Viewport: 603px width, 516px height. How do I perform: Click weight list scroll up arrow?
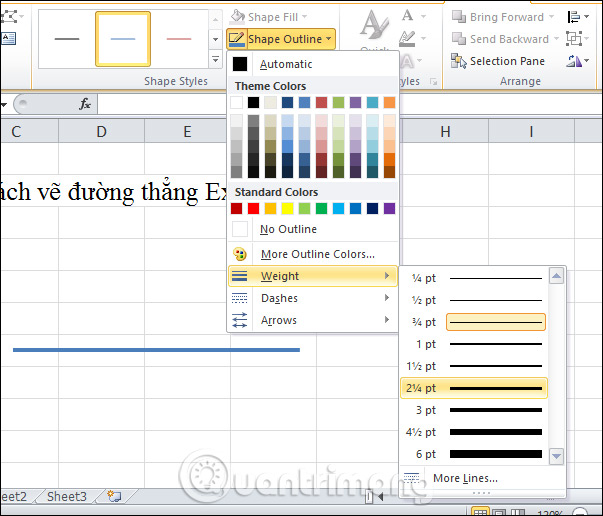tap(556, 275)
